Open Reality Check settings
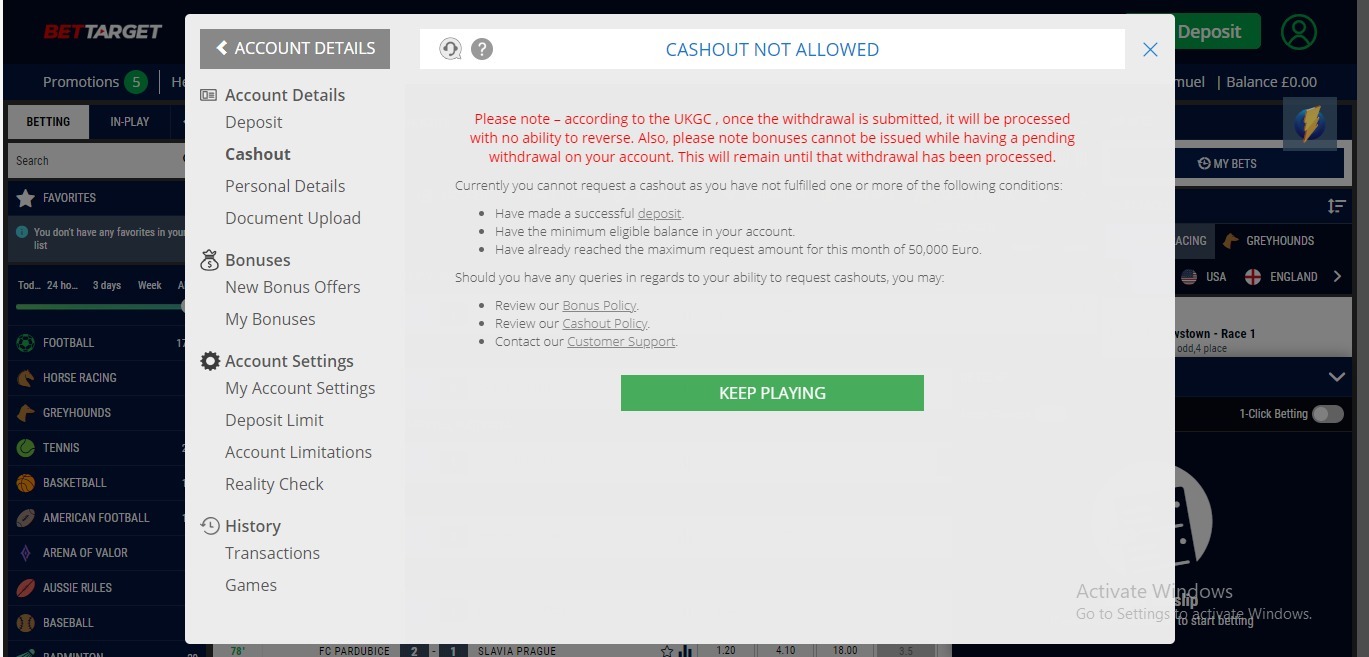Image resolution: width=1369 pixels, height=657 pixels. tap(274, 484)
